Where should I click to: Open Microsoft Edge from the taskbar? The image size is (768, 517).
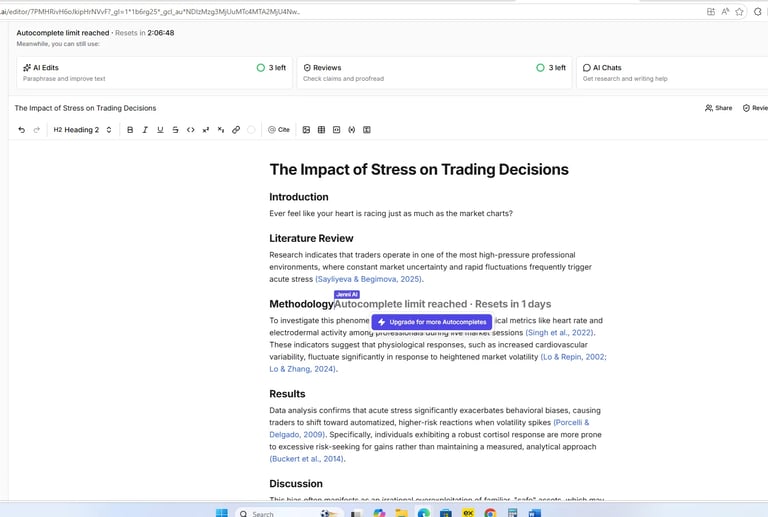click(x=424, y=513)
